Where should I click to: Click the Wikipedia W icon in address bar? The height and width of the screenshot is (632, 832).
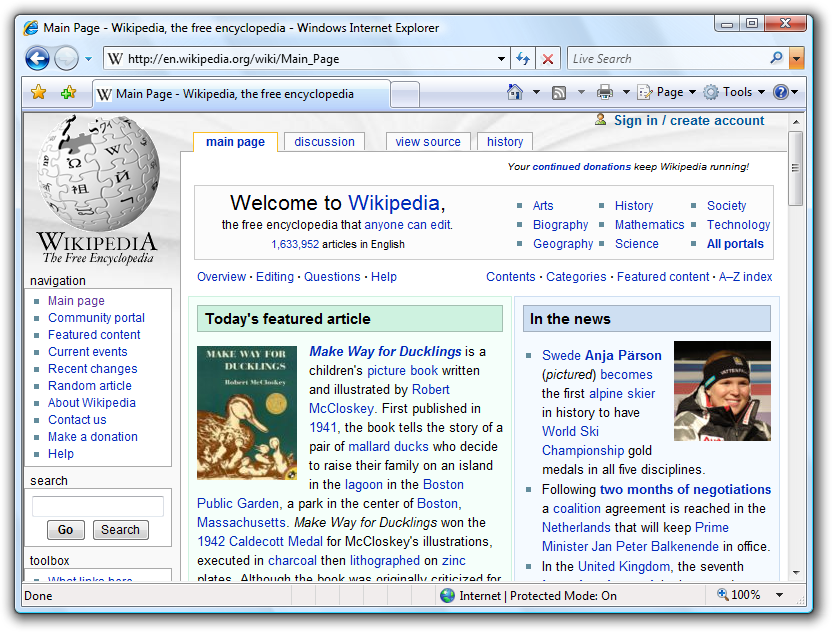coord(115,59)
